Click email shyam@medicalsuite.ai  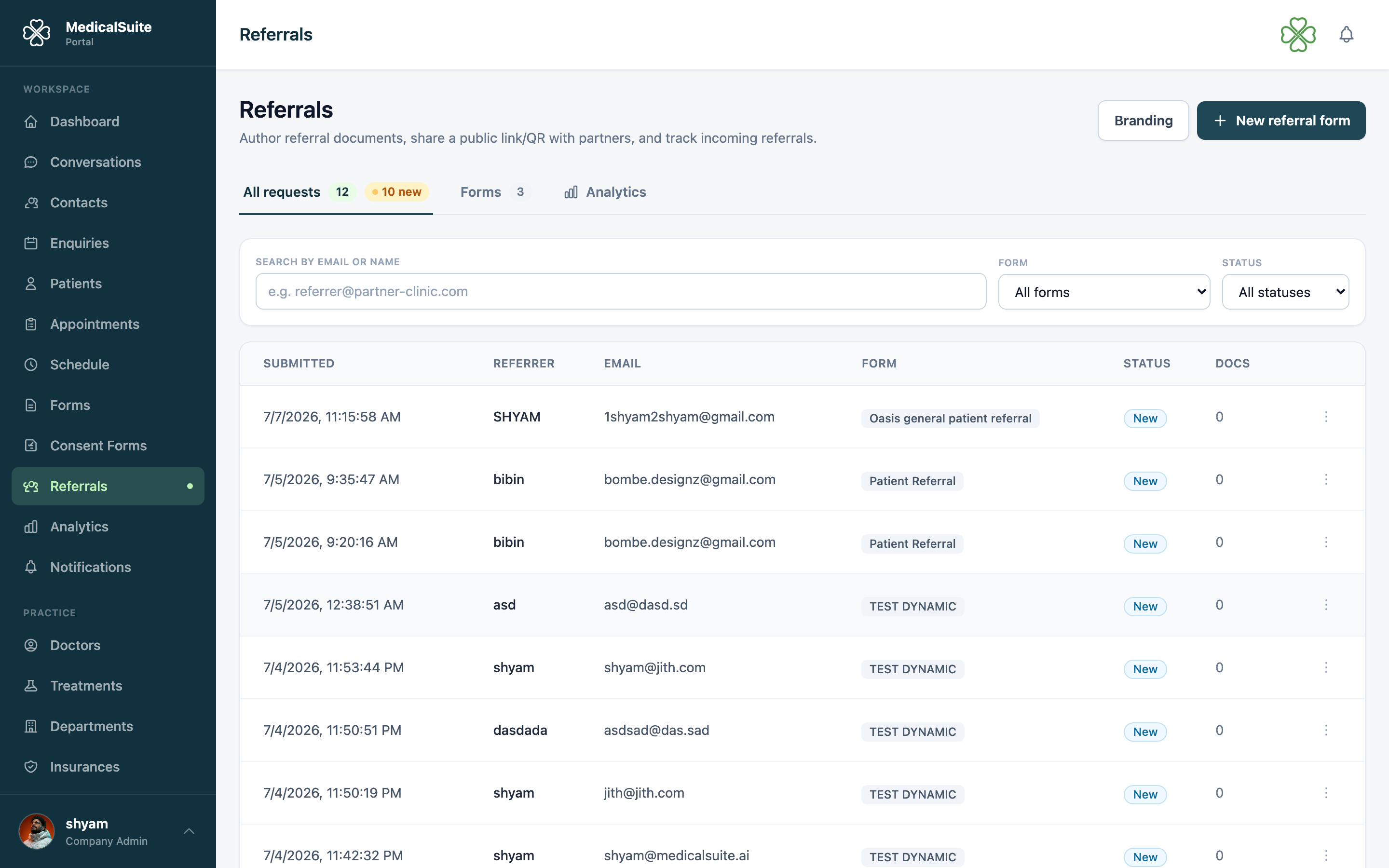pos(676,855)
